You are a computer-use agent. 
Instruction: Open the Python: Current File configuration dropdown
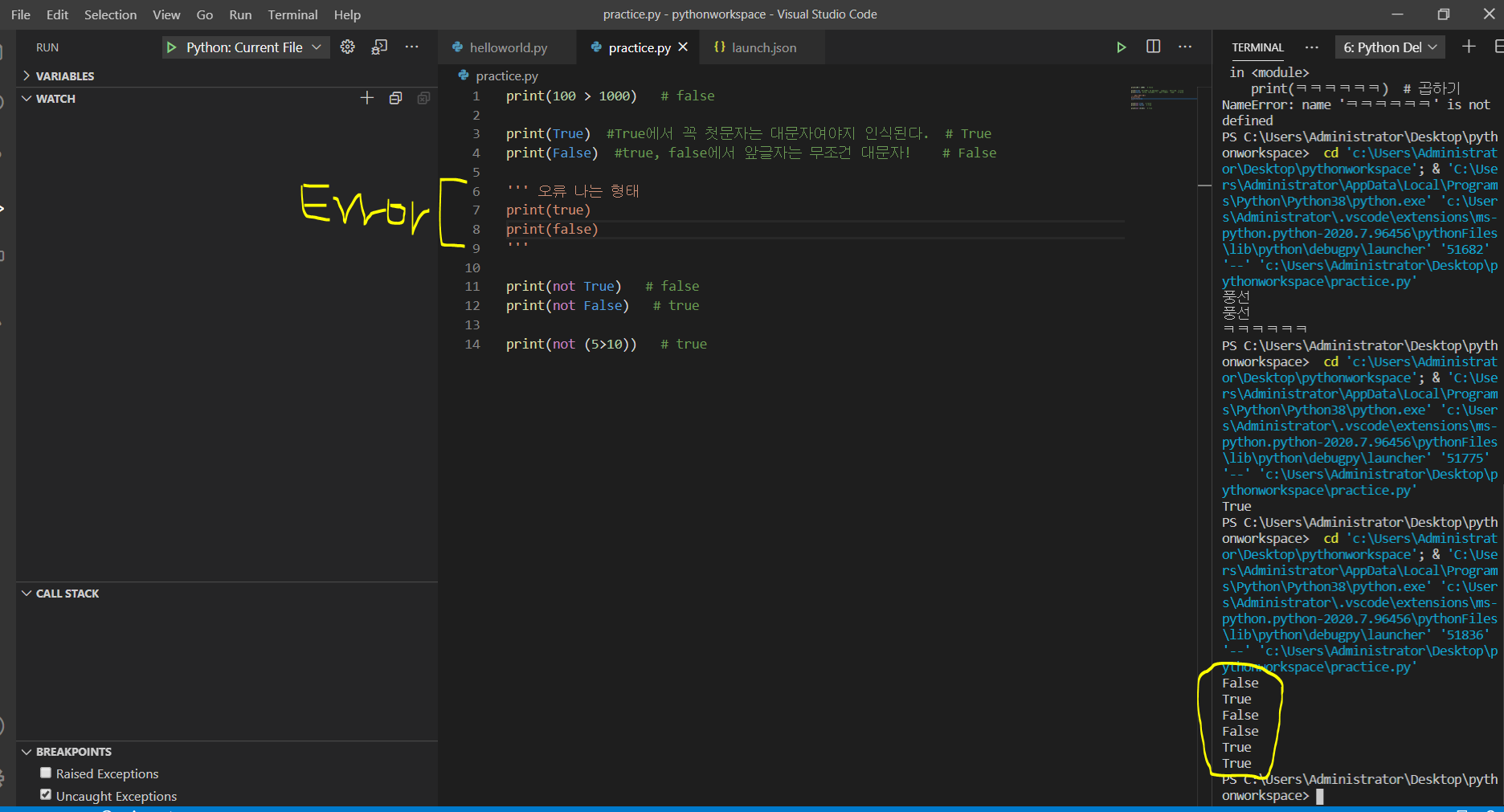244,47
